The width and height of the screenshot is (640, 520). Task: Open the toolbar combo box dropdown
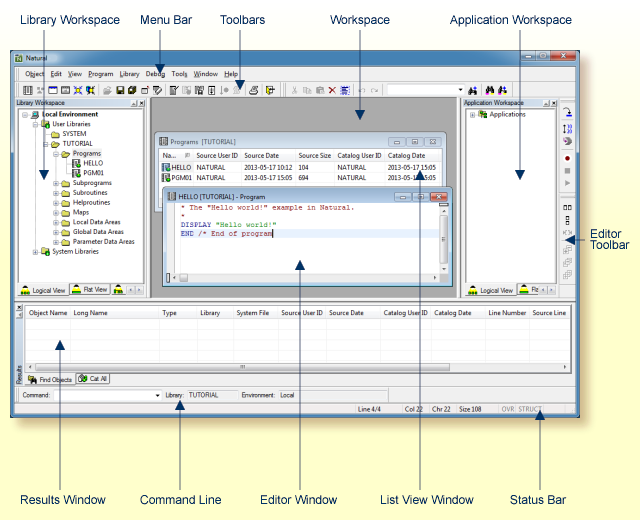coord(460,90)
